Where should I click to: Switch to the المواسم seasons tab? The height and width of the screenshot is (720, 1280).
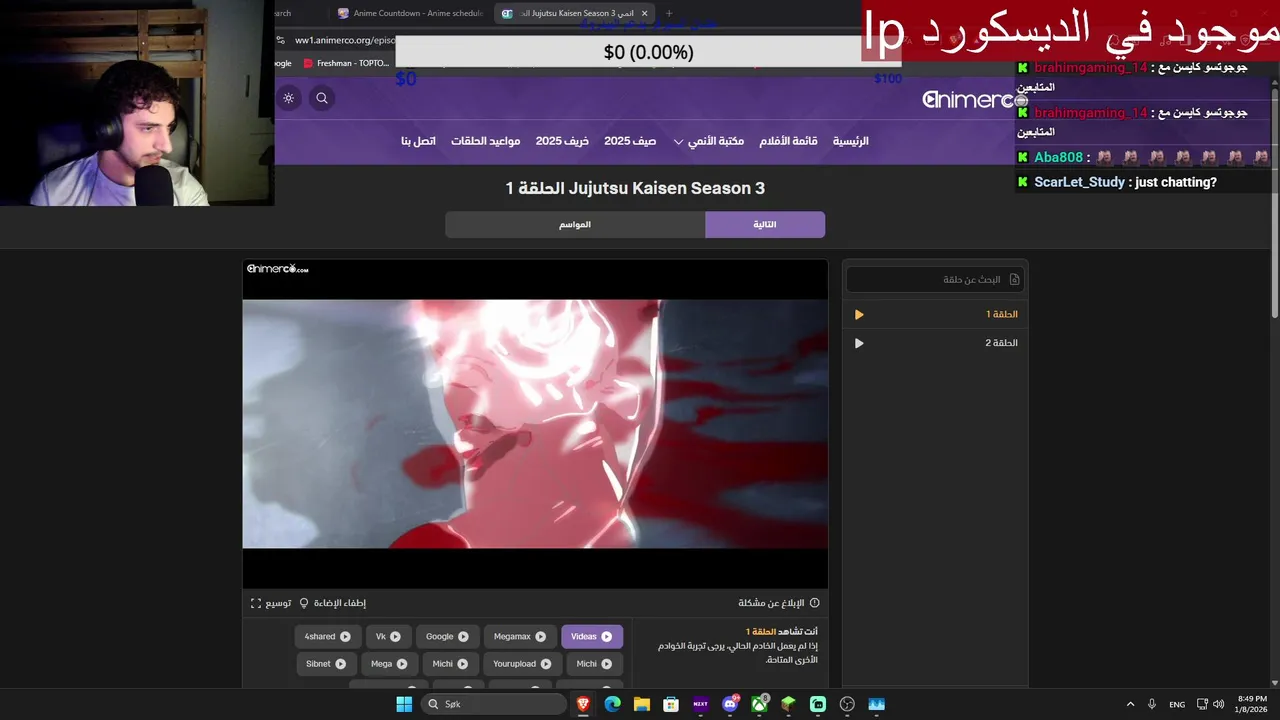tap(575, 225)
